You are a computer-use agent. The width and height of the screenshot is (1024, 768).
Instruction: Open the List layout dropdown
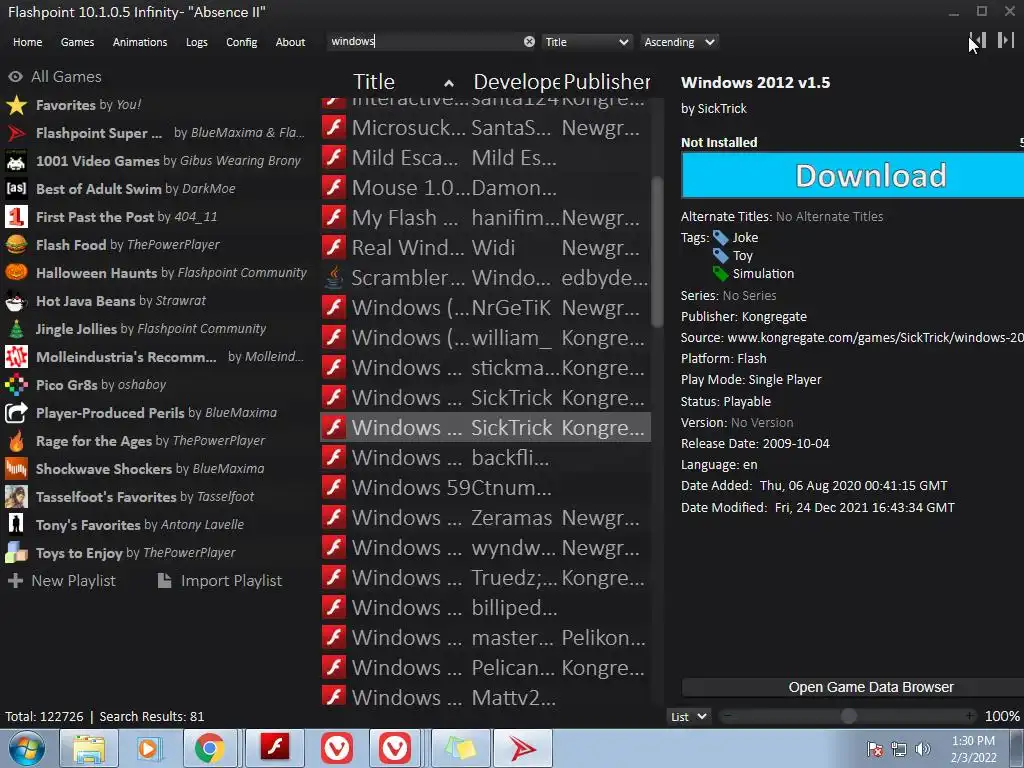(688, 716)
